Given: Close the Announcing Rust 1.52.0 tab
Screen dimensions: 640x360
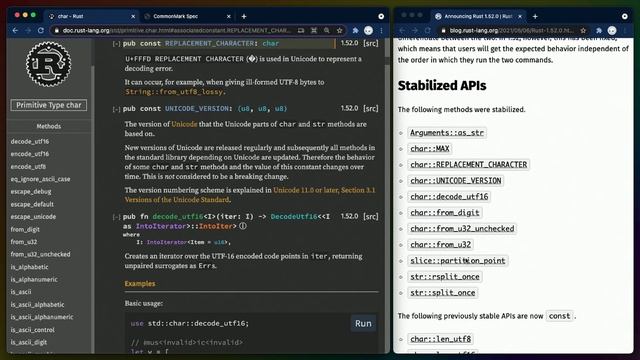Looking at the screenshot, I should [520, 16].
